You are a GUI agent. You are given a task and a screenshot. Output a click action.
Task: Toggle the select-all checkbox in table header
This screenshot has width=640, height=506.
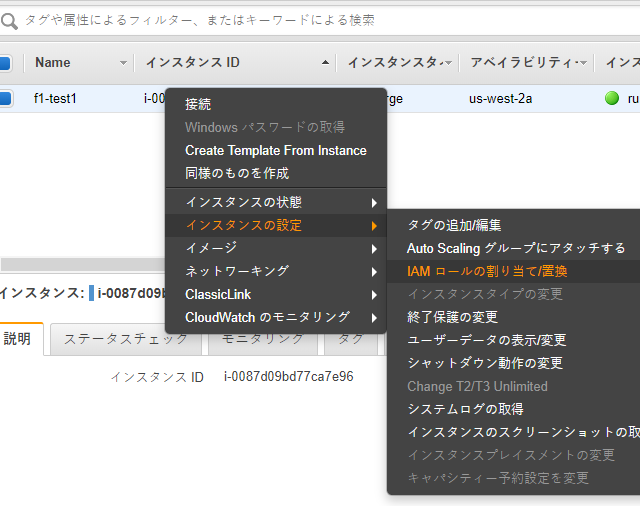tap(5, 63)
